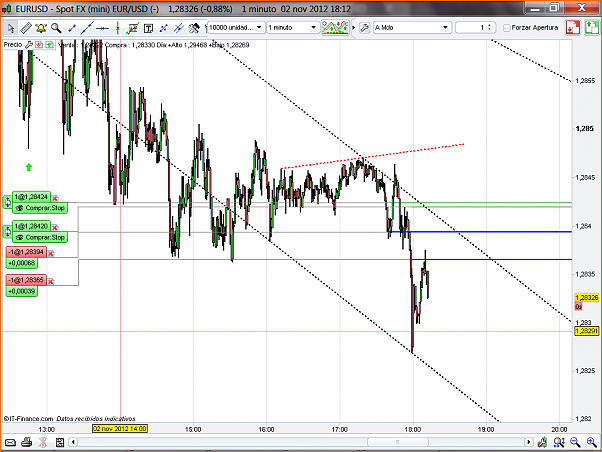Viewport: 602px width, 452px height.
Task: Click the red arrow icon beside Precio
Action: tap(39, 45)
